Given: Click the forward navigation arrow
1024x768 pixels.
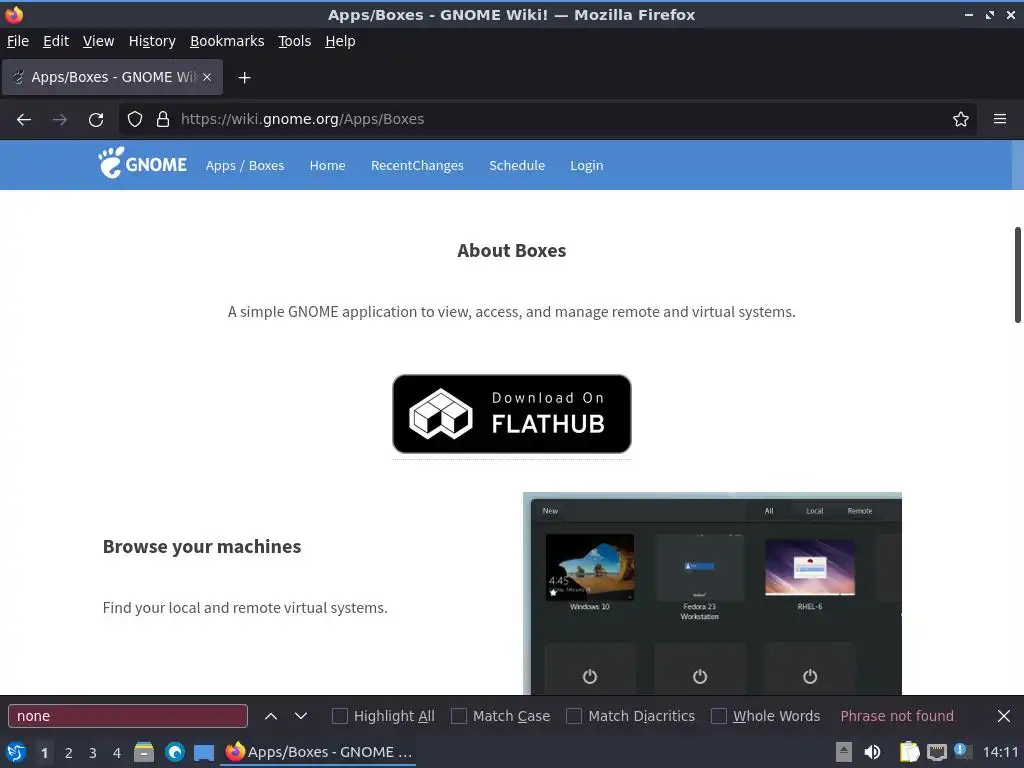Looking at the screenshot, I should (59, 120).
